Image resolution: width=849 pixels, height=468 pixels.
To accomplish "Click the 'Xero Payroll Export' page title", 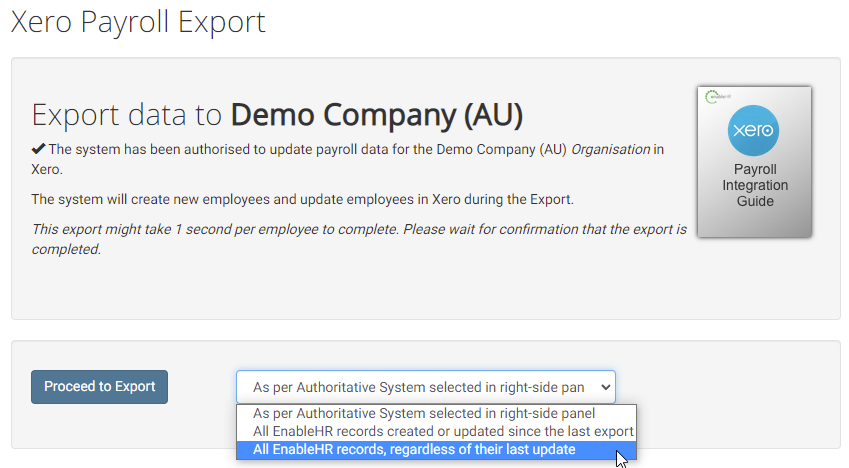I will coord(138,22).
